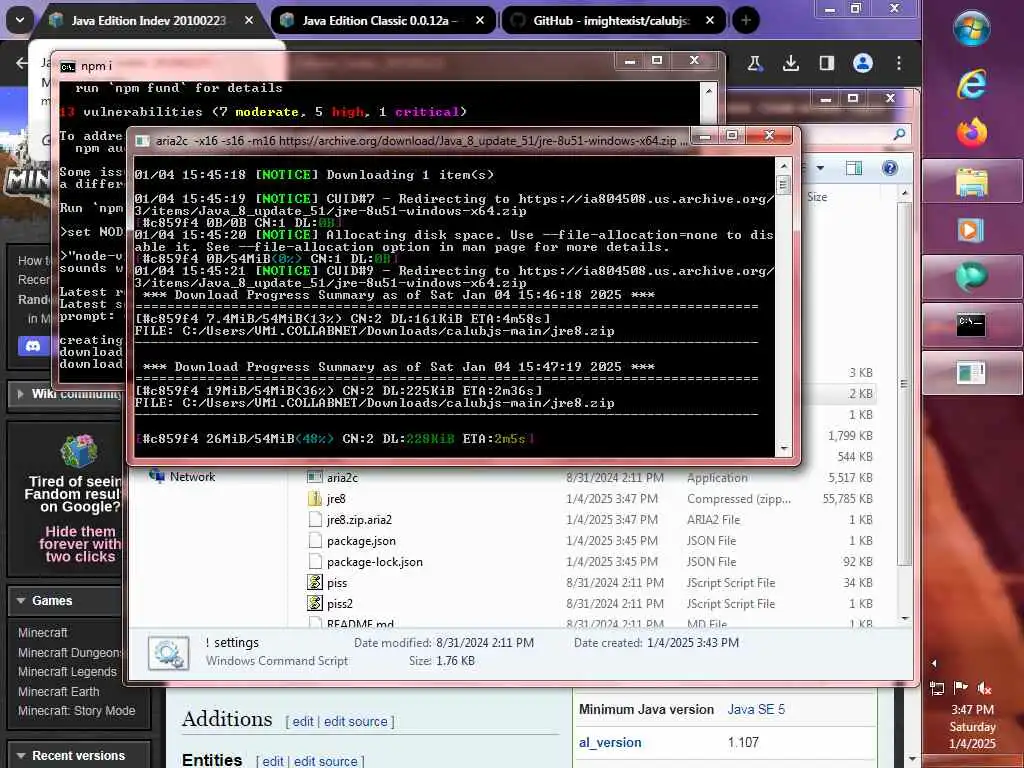
Task: Switch to Java Edition Indev 20100223 tab
Action: pos(149,21)
